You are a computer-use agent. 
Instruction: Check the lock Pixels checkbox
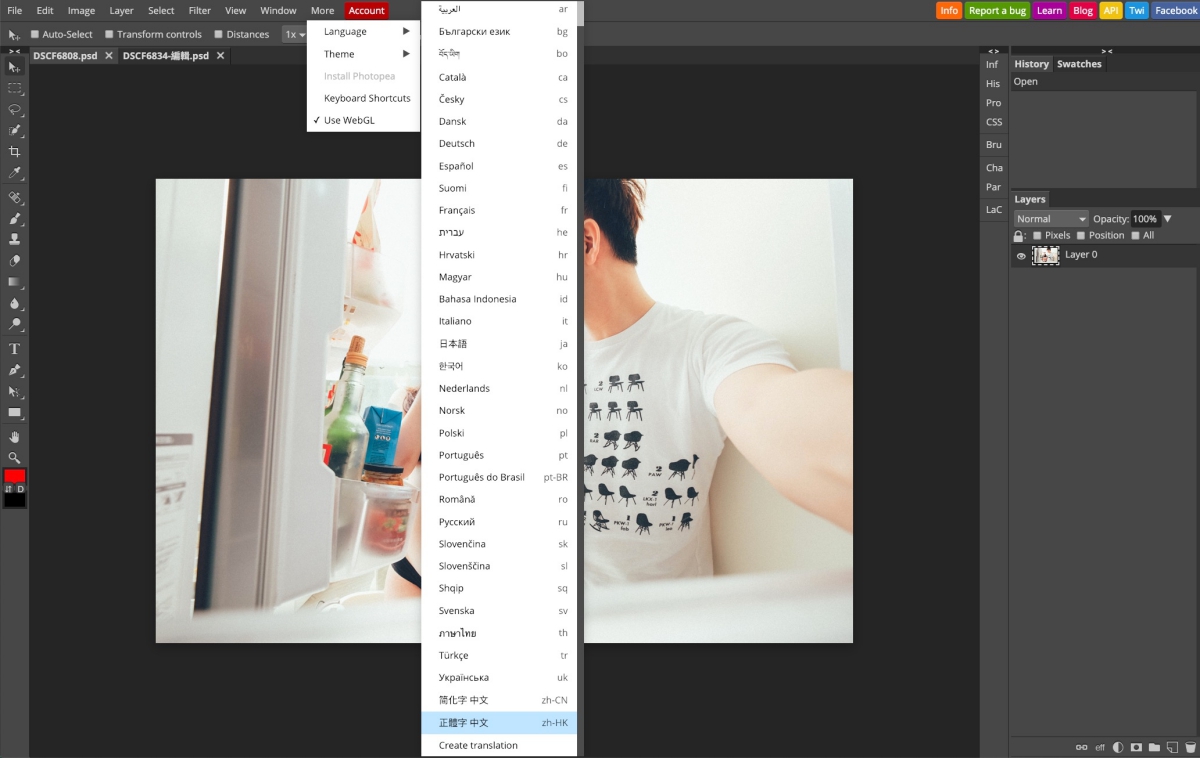1037,235
